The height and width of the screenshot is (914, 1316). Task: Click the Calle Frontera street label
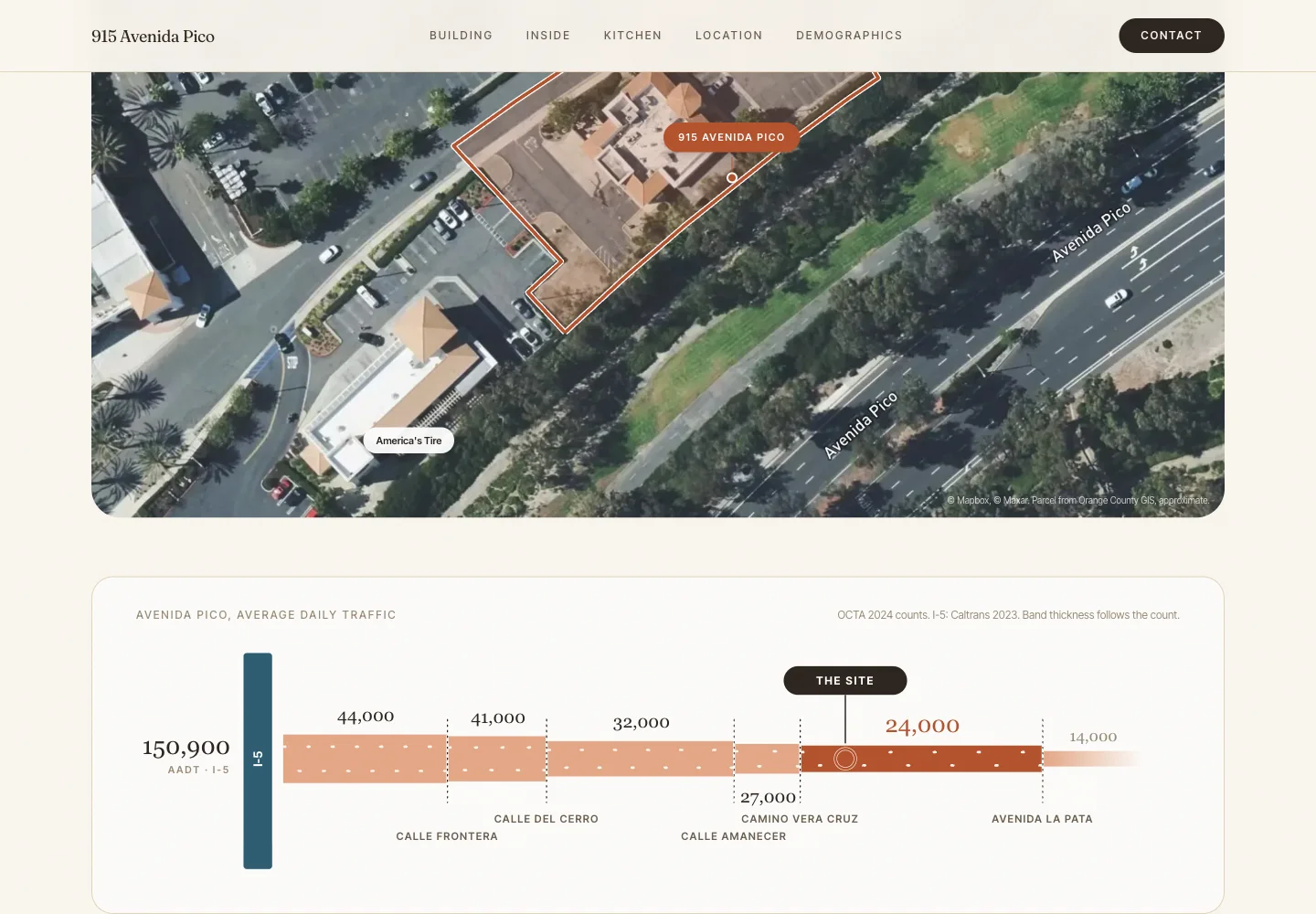tap(447, 836)
